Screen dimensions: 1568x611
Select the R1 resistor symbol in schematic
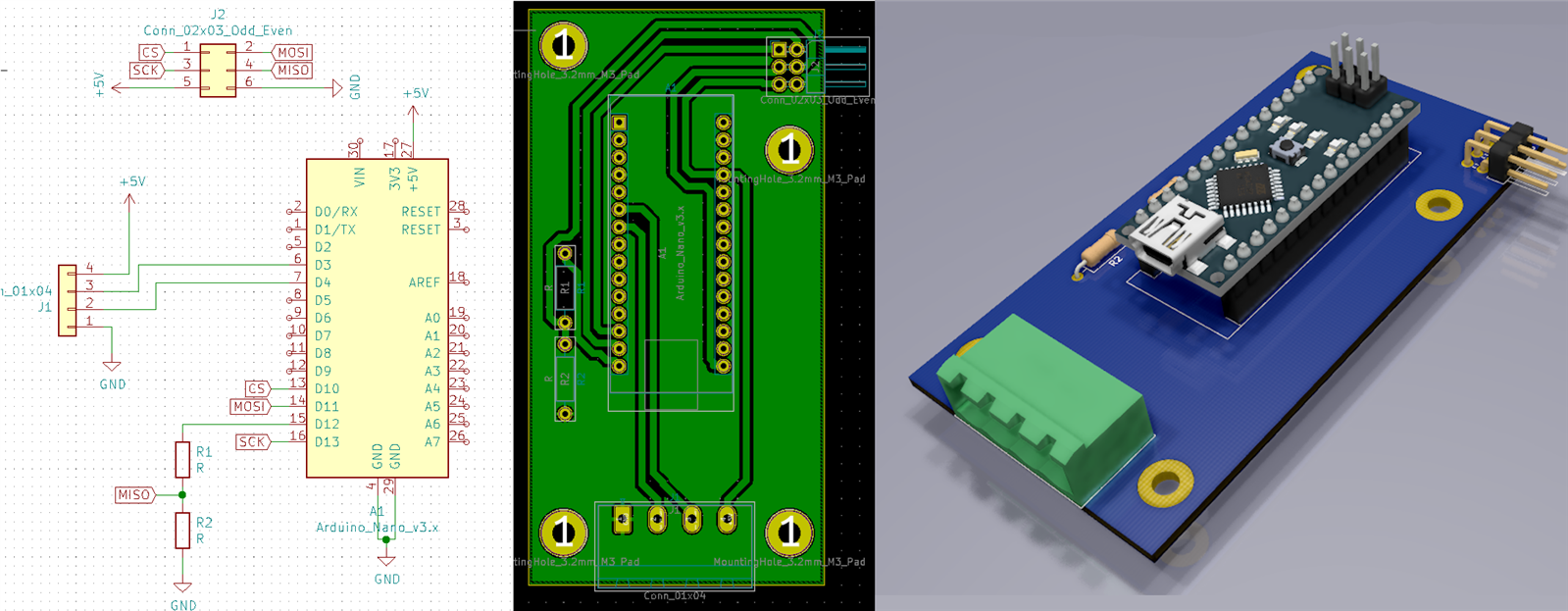[x=182, y=459]
